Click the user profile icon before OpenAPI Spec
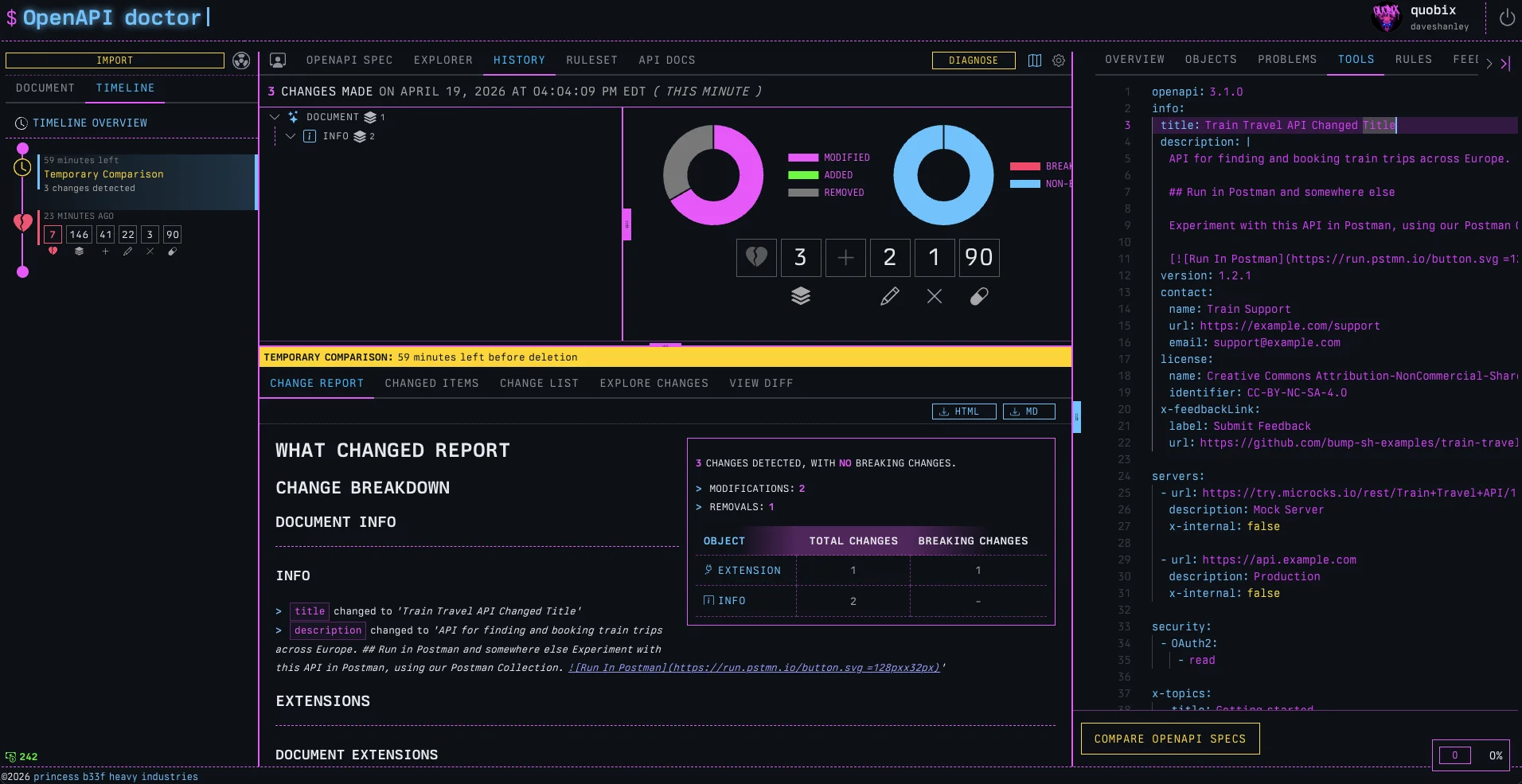 [278, 60]
